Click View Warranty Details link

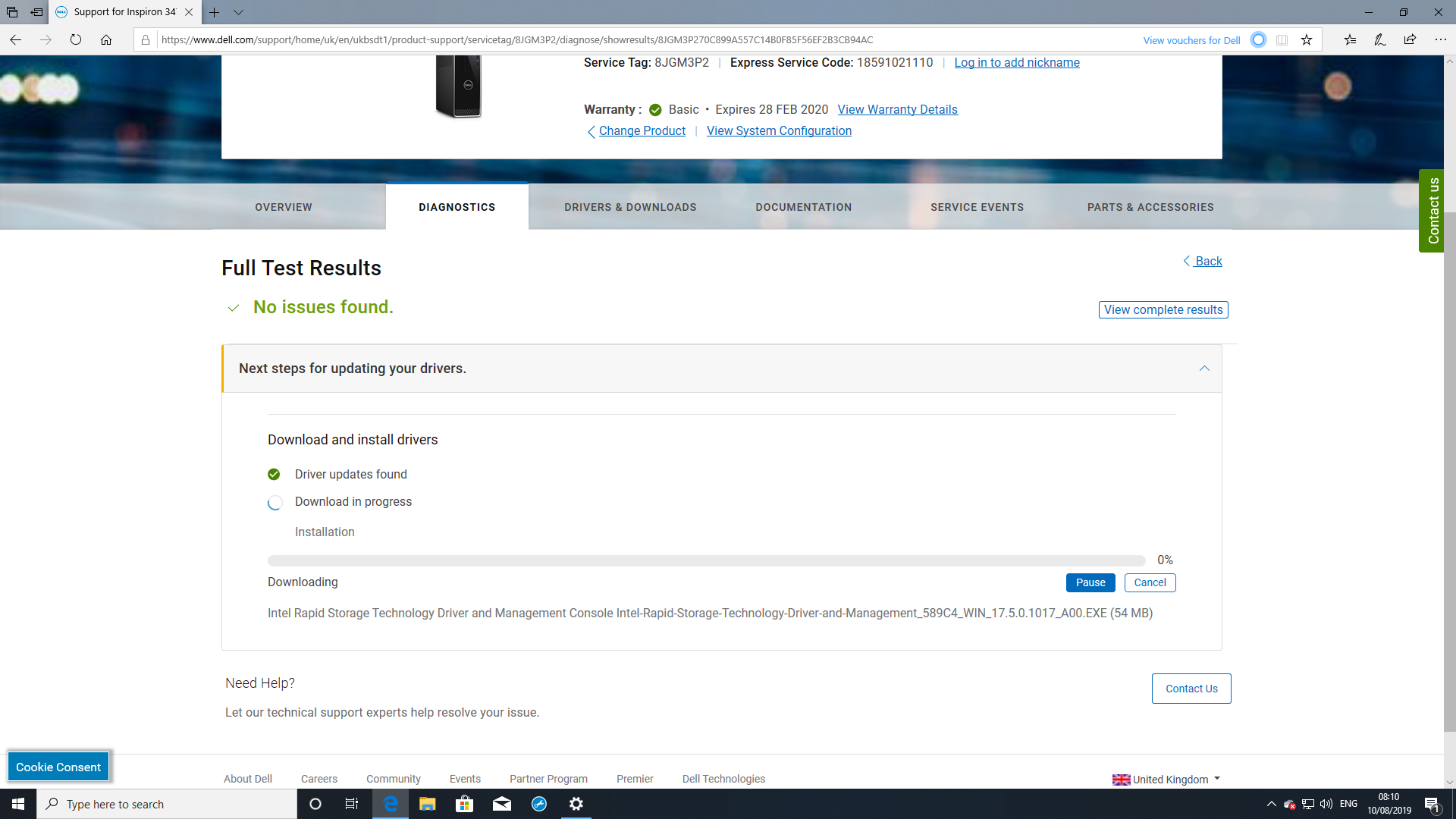click(x=897, y=109)
